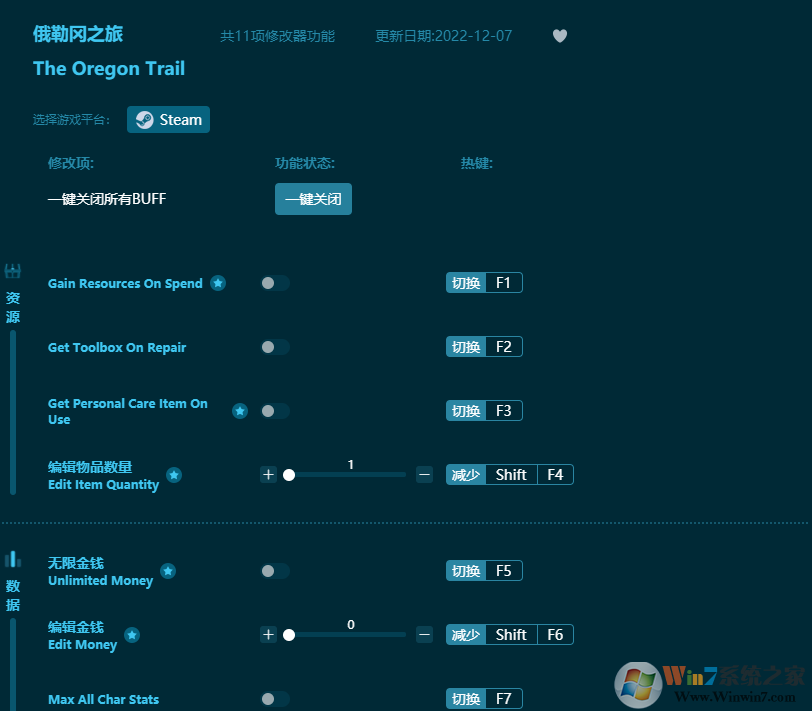Toggle Gain Resources On Spend switch
This screenshot has width=812, height=711.
point(275,283)
